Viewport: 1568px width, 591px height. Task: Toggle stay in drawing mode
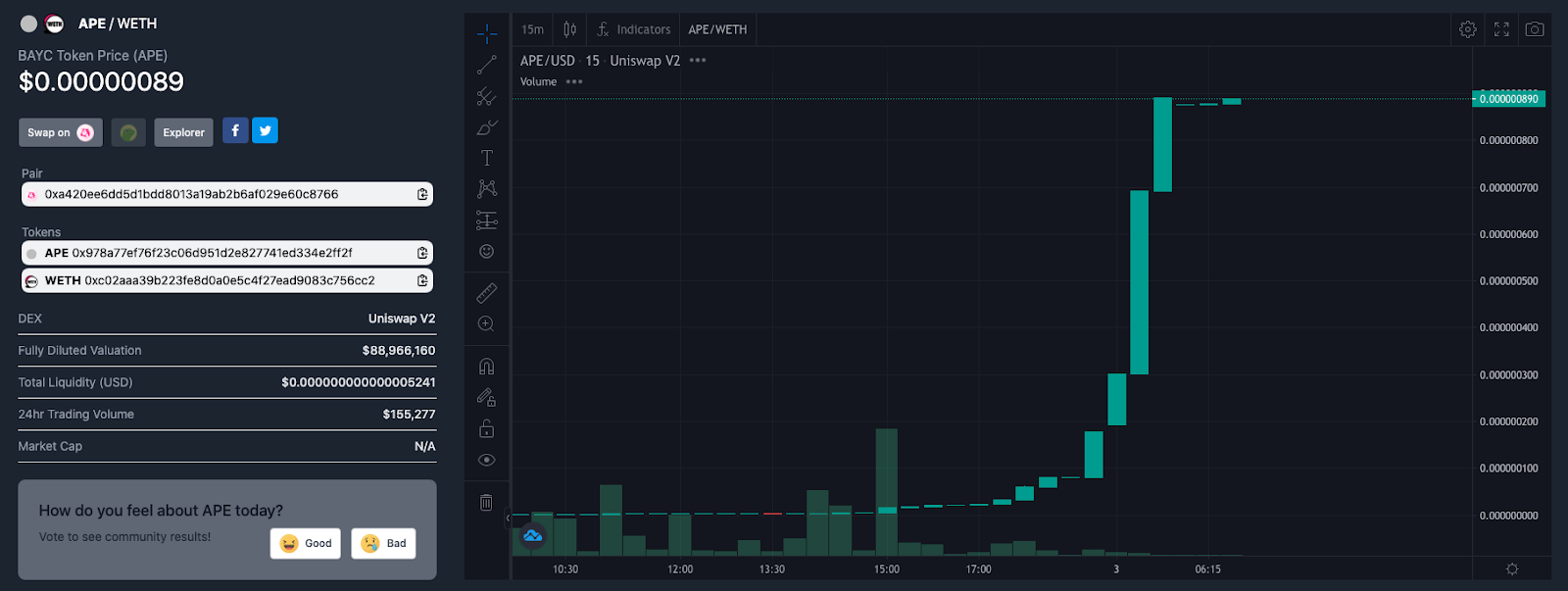[x=487, y=397]
